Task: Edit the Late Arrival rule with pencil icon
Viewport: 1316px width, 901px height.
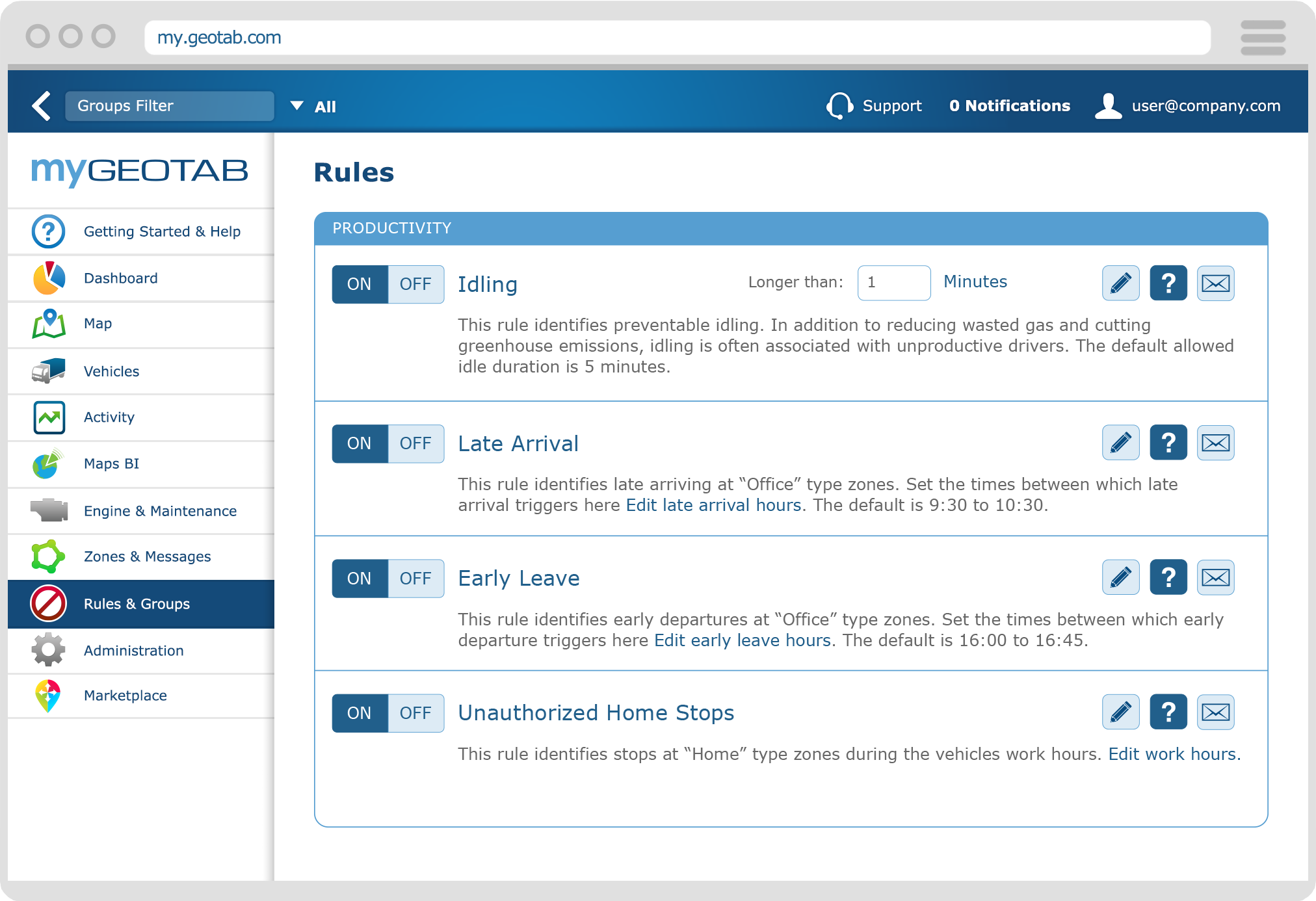Action: click(x=1121, y=443)
